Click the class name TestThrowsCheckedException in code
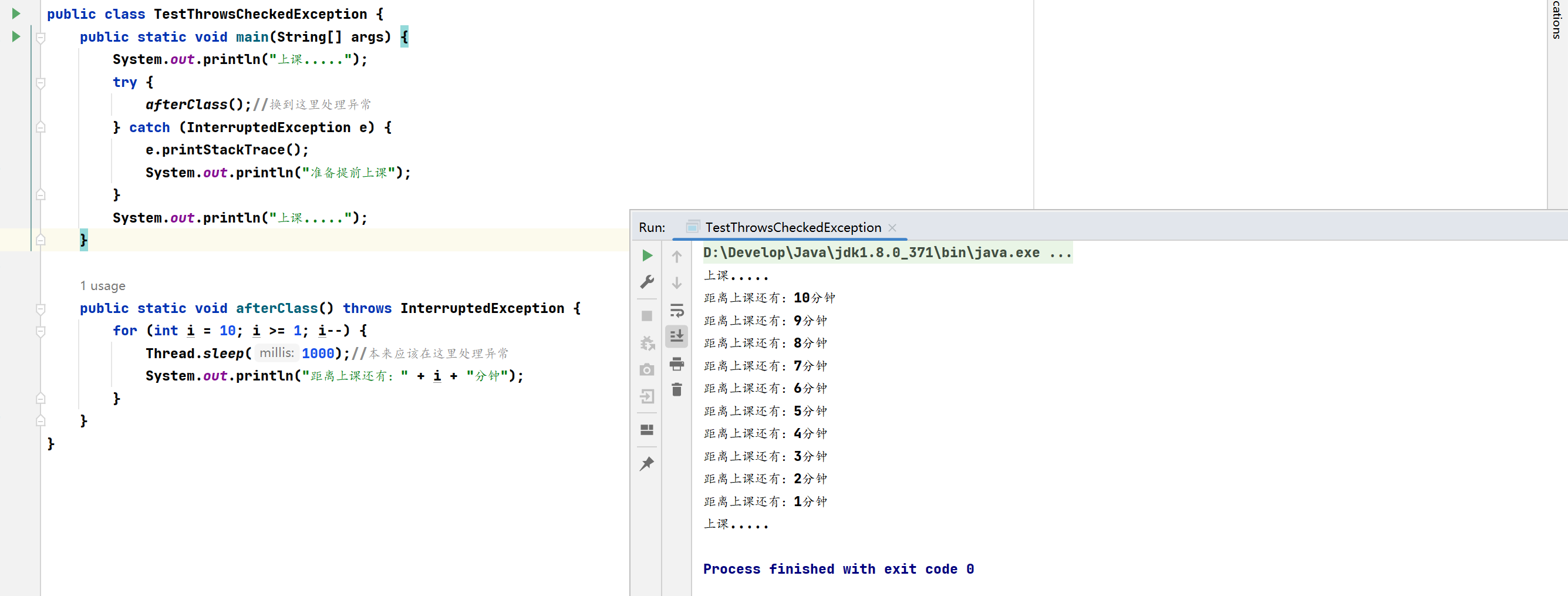1568x596 pixels. pyautogui.click(x=260, y=14)
